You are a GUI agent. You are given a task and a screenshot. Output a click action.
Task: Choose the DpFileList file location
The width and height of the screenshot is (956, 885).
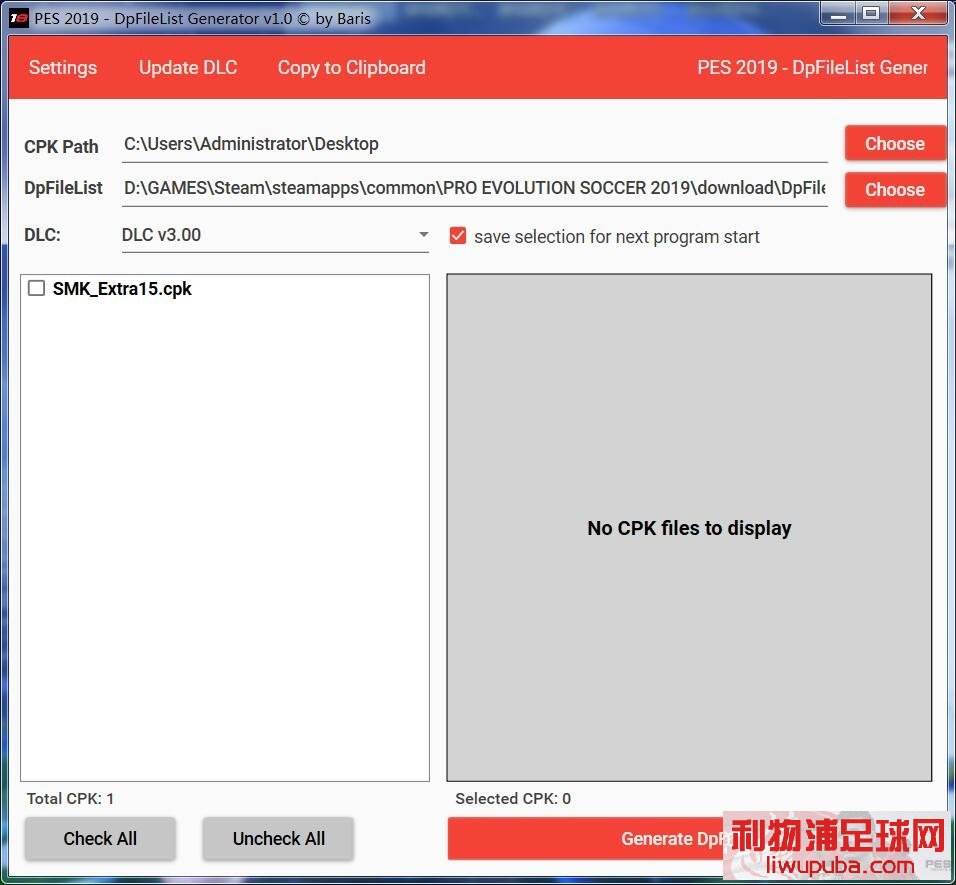click(894, 190)
